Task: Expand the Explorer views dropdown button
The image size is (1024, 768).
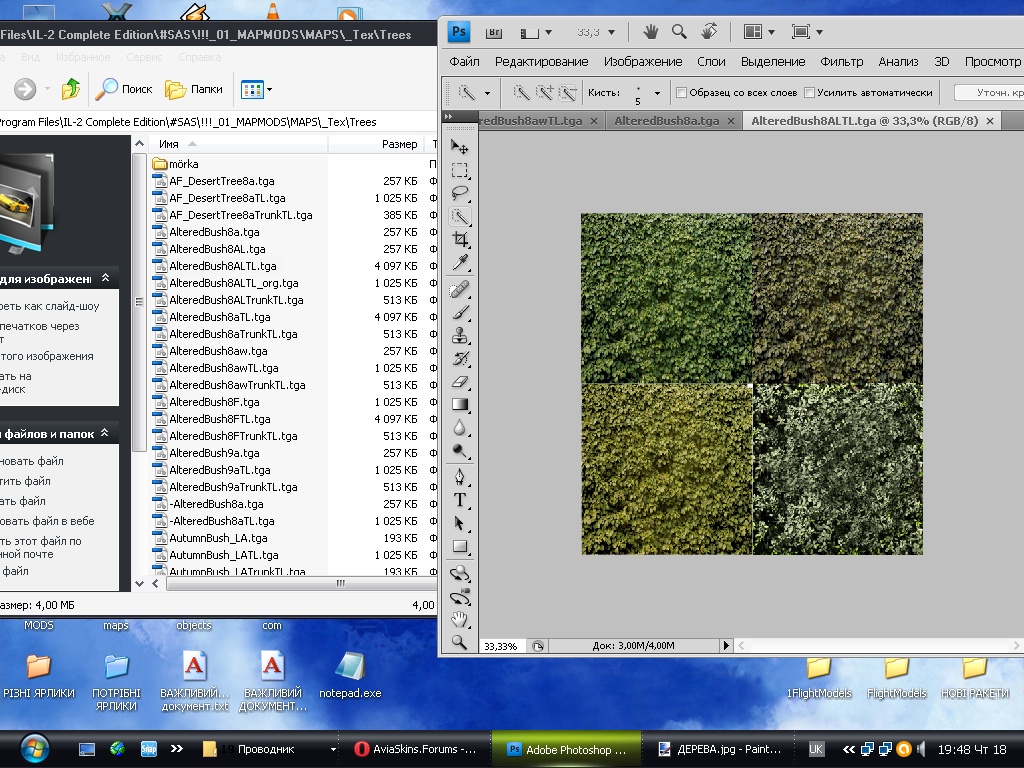Action: point(269,90)
